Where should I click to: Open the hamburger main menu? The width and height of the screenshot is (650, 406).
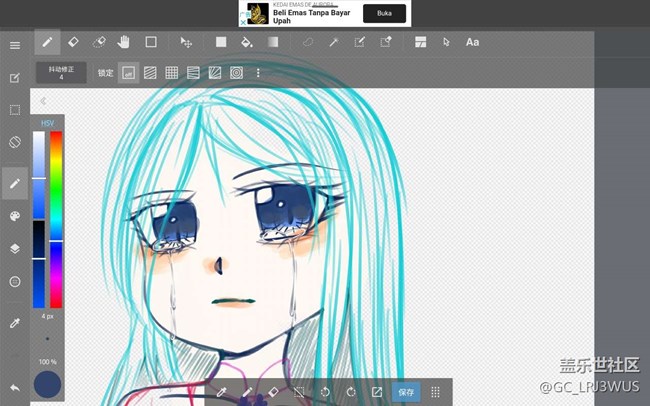(x=14, y=45)
